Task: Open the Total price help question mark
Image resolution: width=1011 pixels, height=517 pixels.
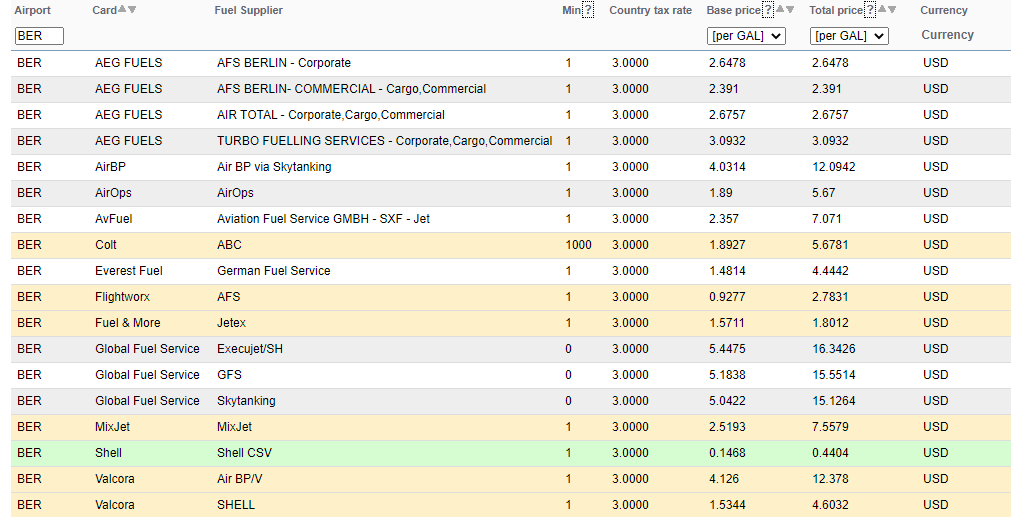Action: coord(870,10)
